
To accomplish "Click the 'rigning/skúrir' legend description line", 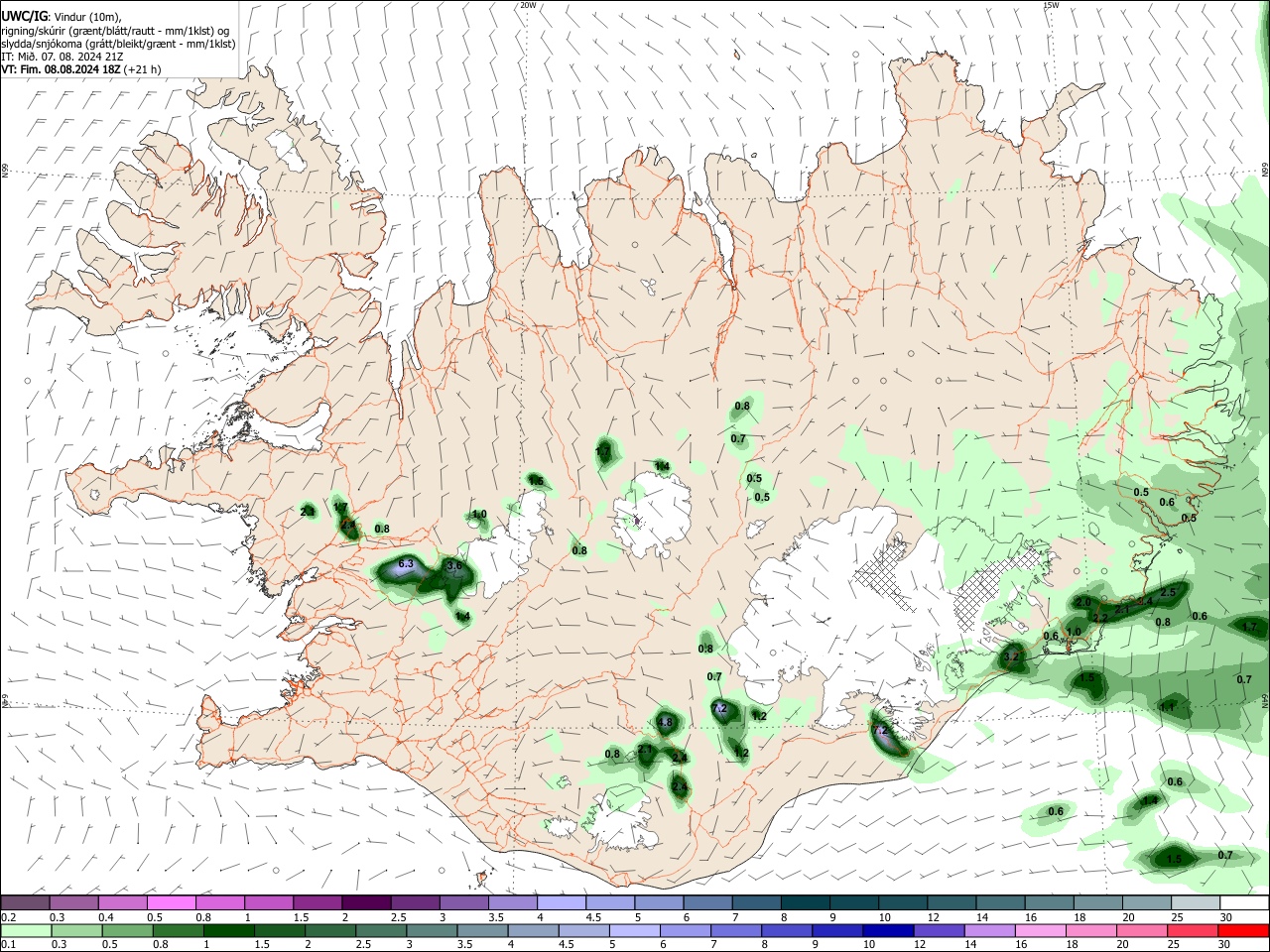I will (x=114, y=31).
